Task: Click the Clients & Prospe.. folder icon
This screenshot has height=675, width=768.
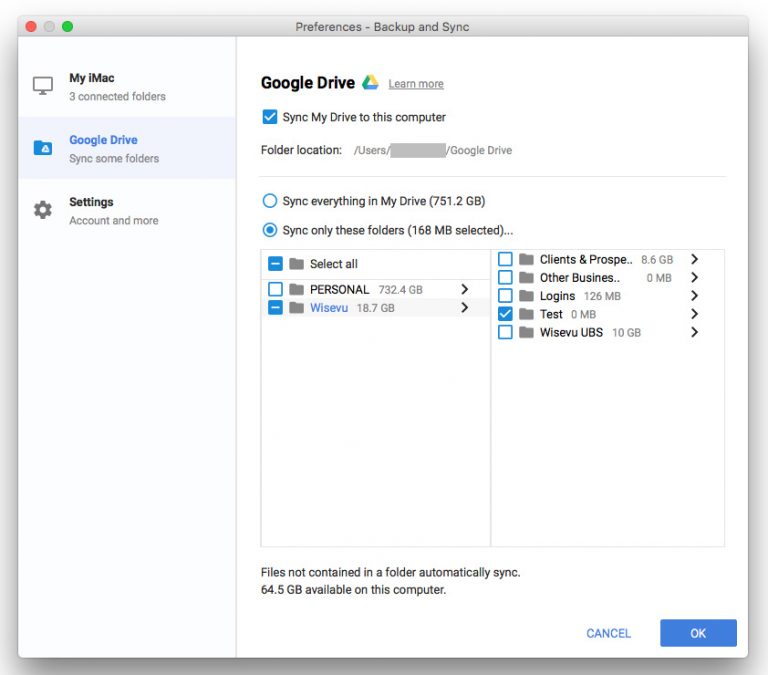Action: (526, 259)
